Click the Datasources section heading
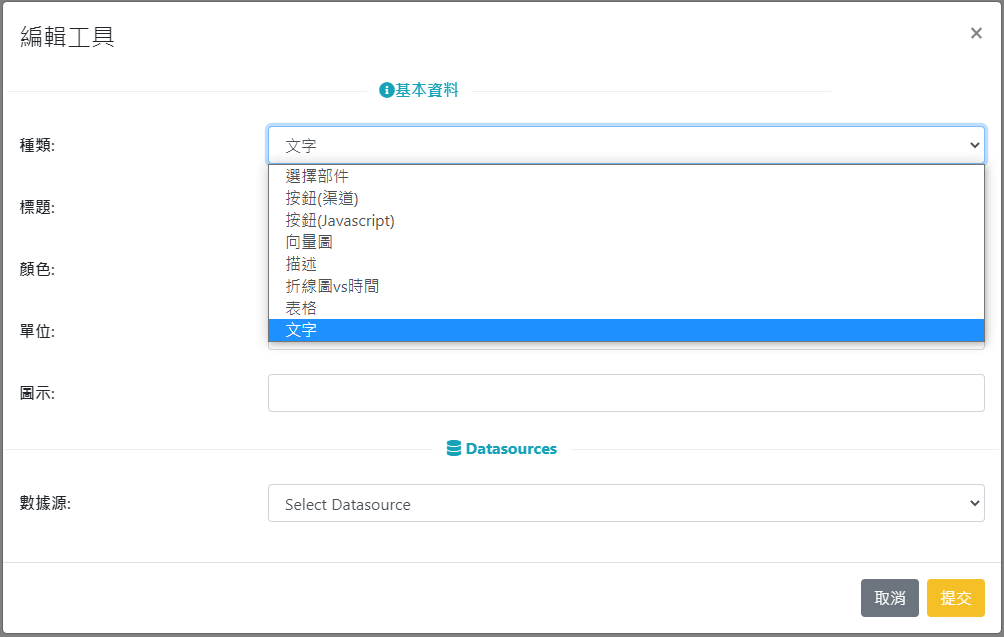This screenshot has width=1004, height=637. pyautogui.click(x=511, y=449)
